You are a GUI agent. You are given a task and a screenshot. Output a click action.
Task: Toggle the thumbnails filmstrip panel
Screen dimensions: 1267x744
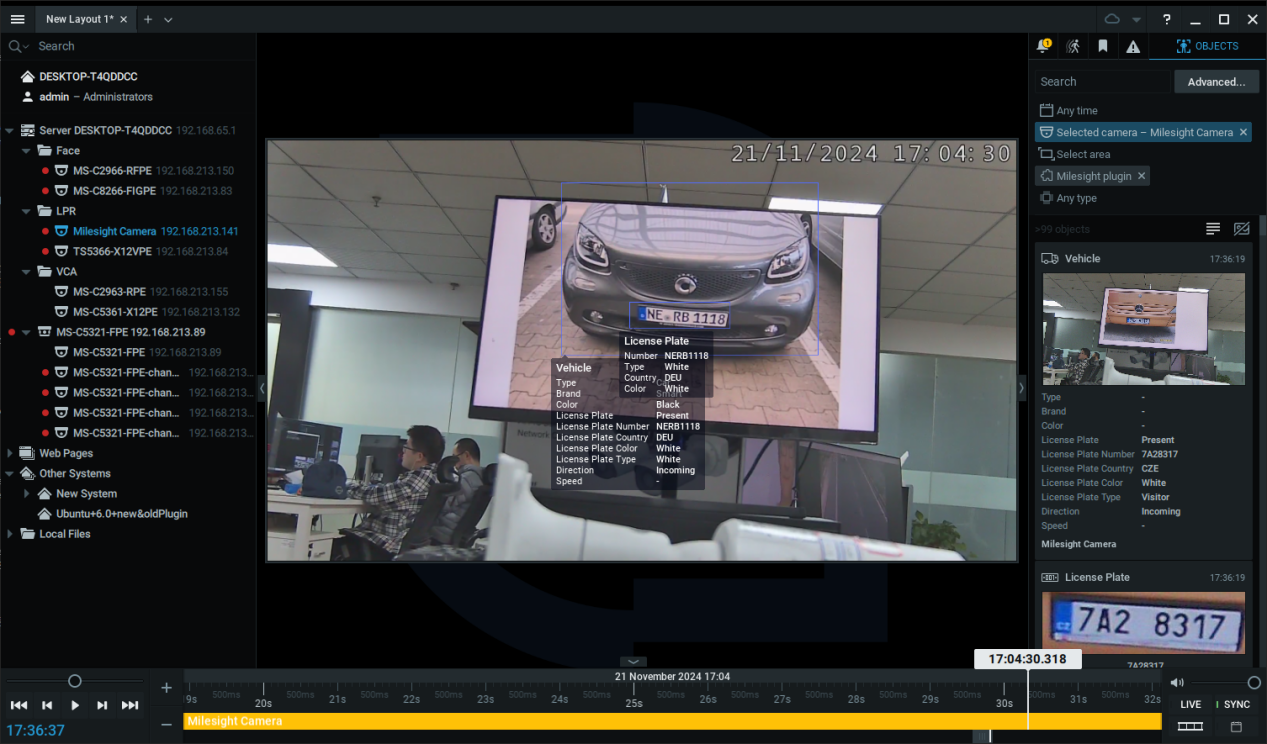coord(1190,727)
